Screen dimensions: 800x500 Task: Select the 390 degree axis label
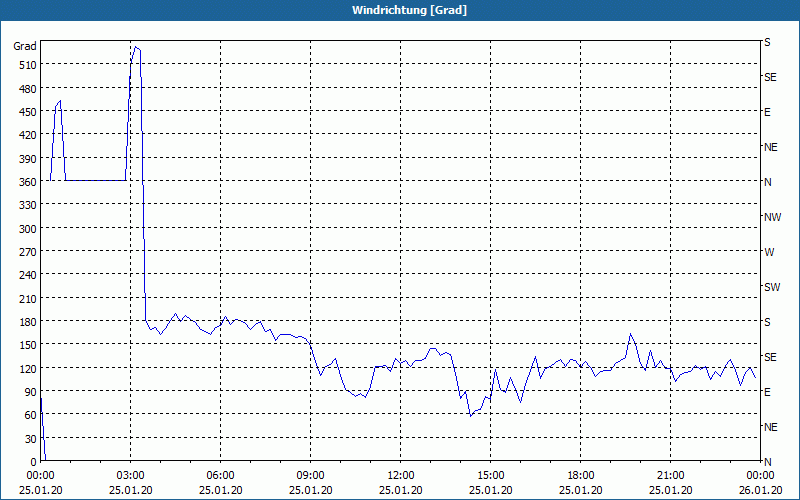pyautogui.click(x=28, y=159)
